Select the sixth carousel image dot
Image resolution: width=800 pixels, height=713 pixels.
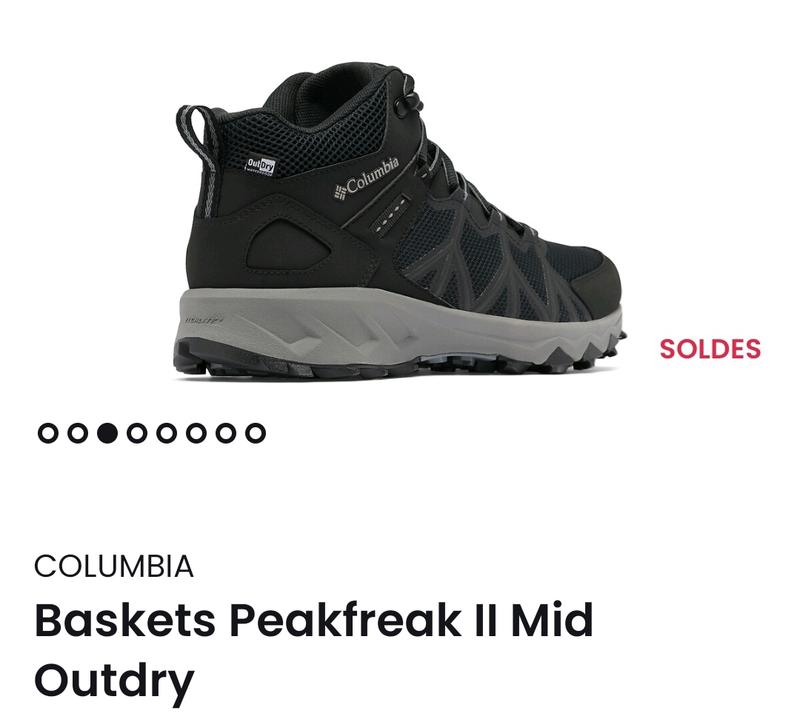(196, 433)
